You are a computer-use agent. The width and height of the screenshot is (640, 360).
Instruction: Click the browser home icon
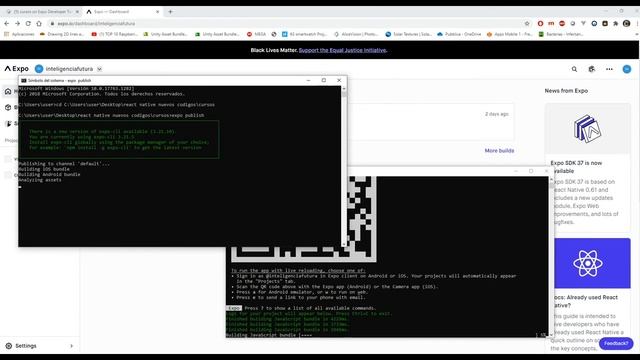coord(39,24)
